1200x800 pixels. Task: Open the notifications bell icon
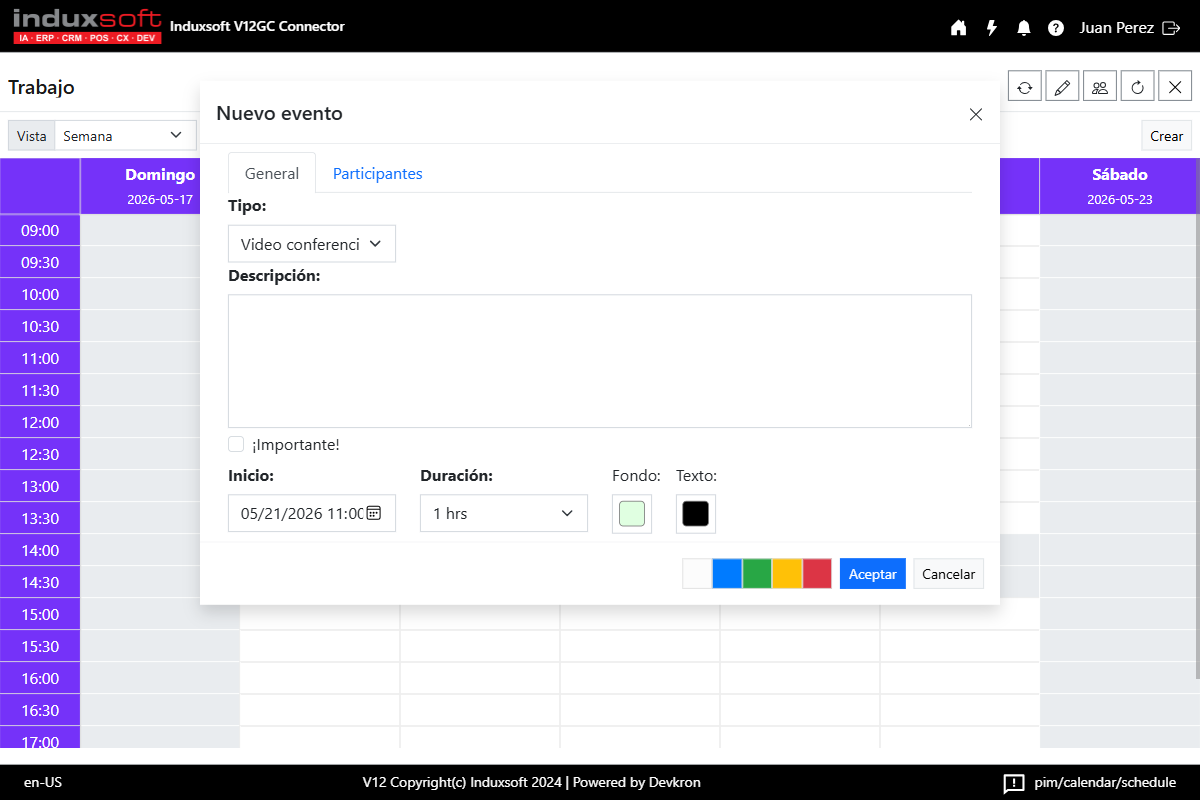[1024, 28]
